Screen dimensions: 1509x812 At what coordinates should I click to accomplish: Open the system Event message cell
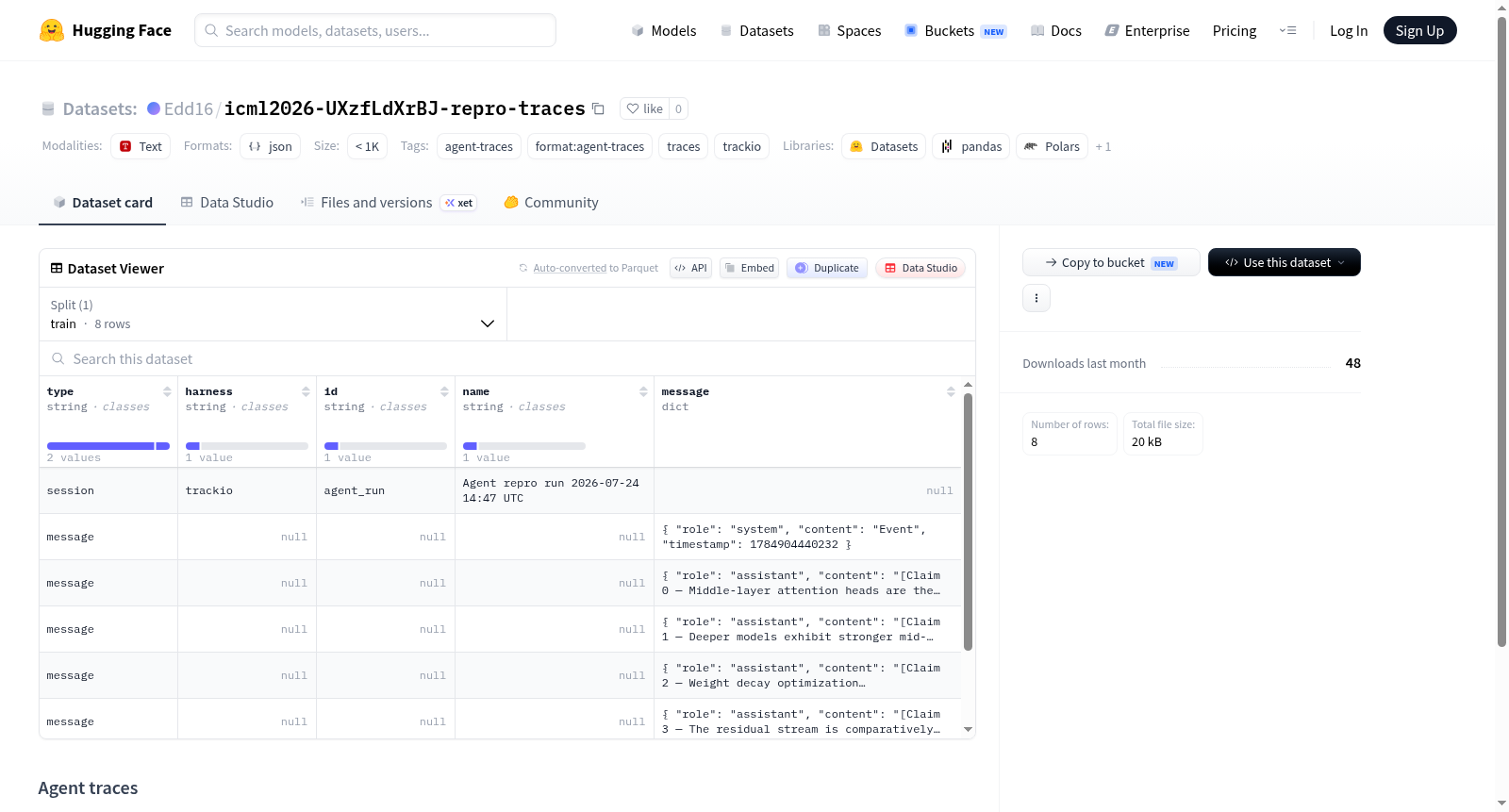807,537
